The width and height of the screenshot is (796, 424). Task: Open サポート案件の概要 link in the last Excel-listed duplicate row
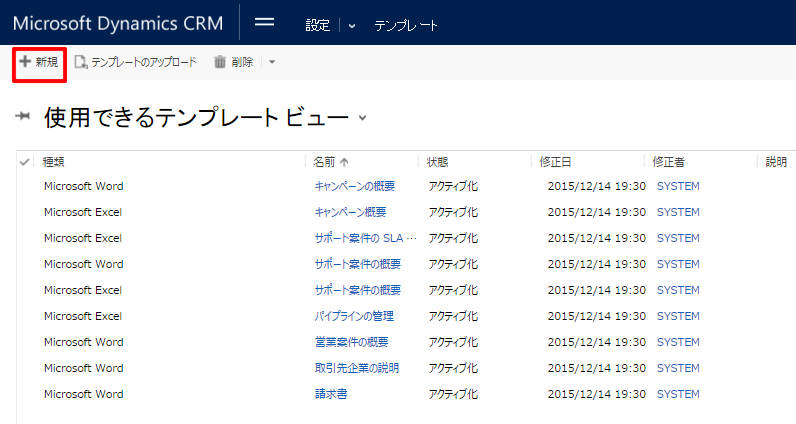[357, 290]
